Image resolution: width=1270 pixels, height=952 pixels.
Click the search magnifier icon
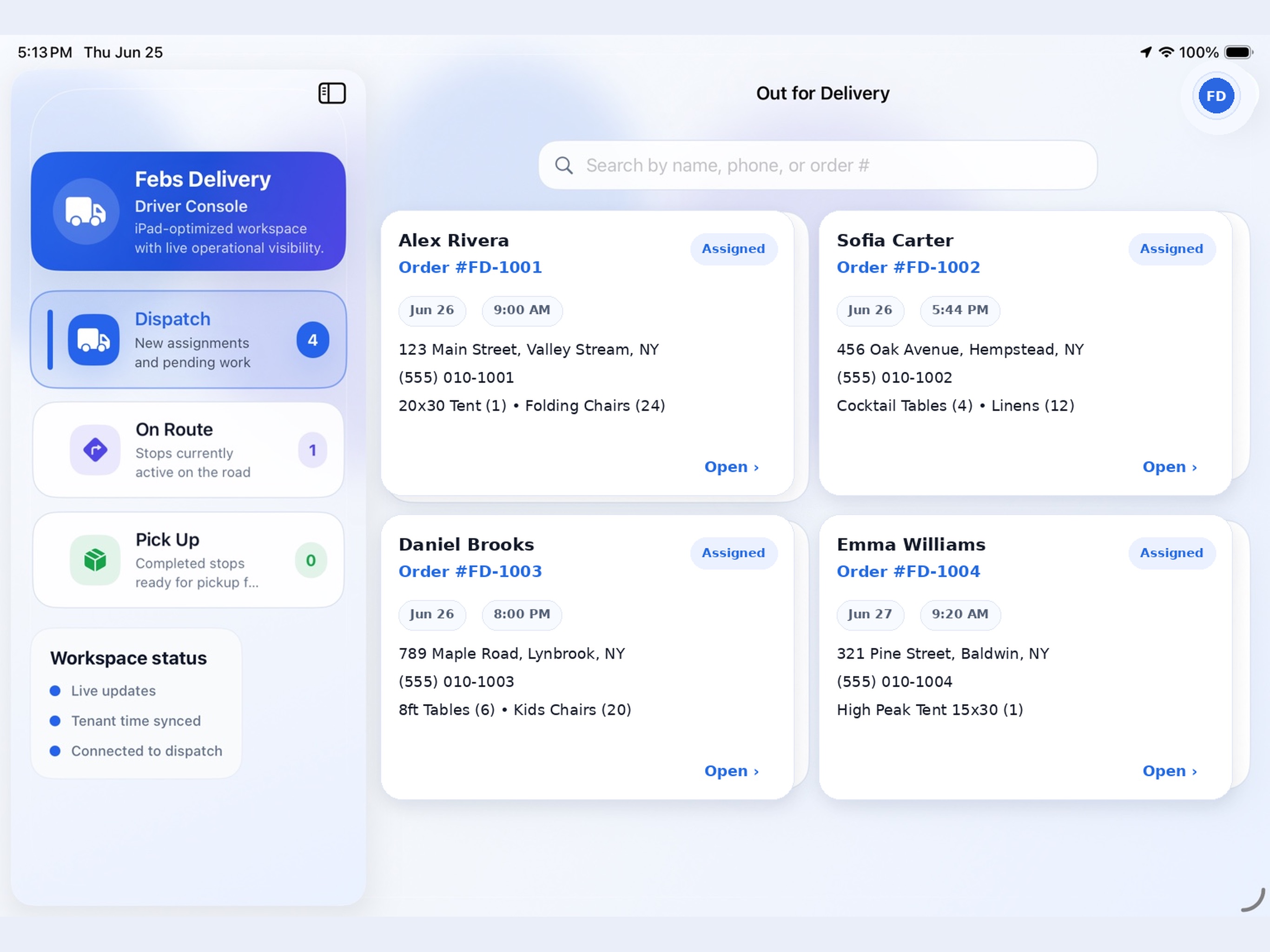[564, 165]
